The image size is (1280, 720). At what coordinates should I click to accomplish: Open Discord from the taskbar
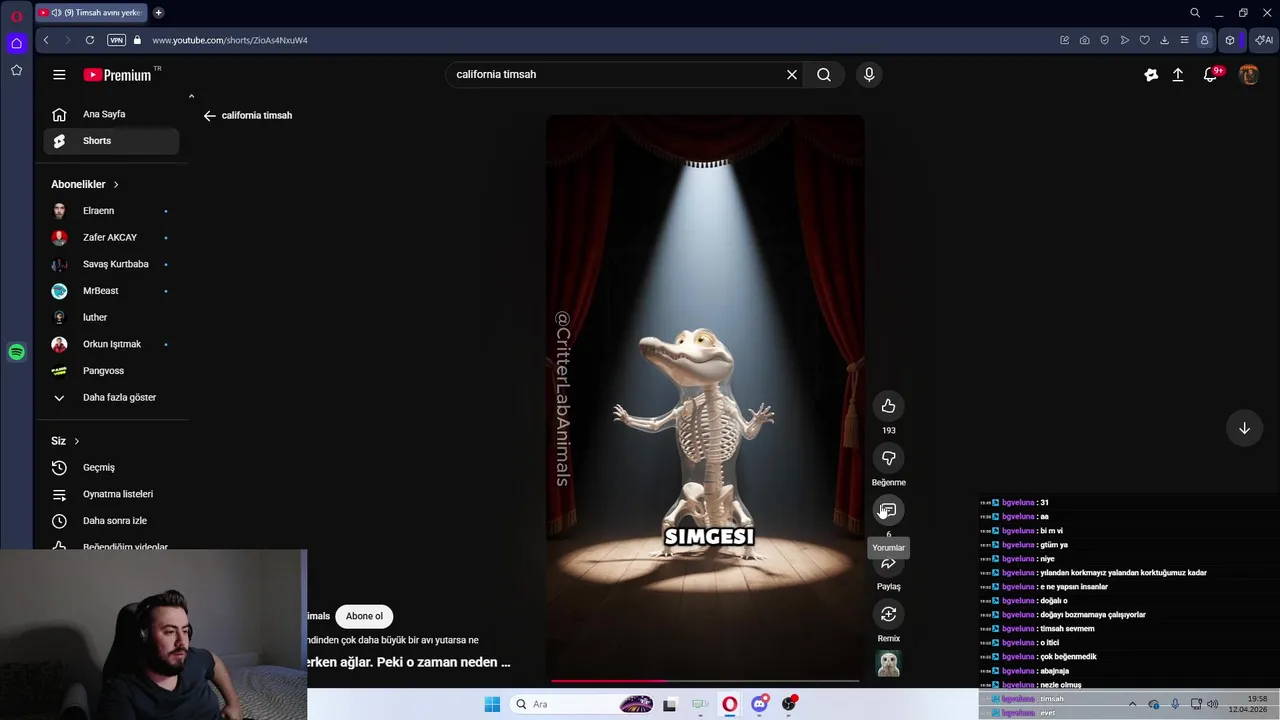(760, 704)
